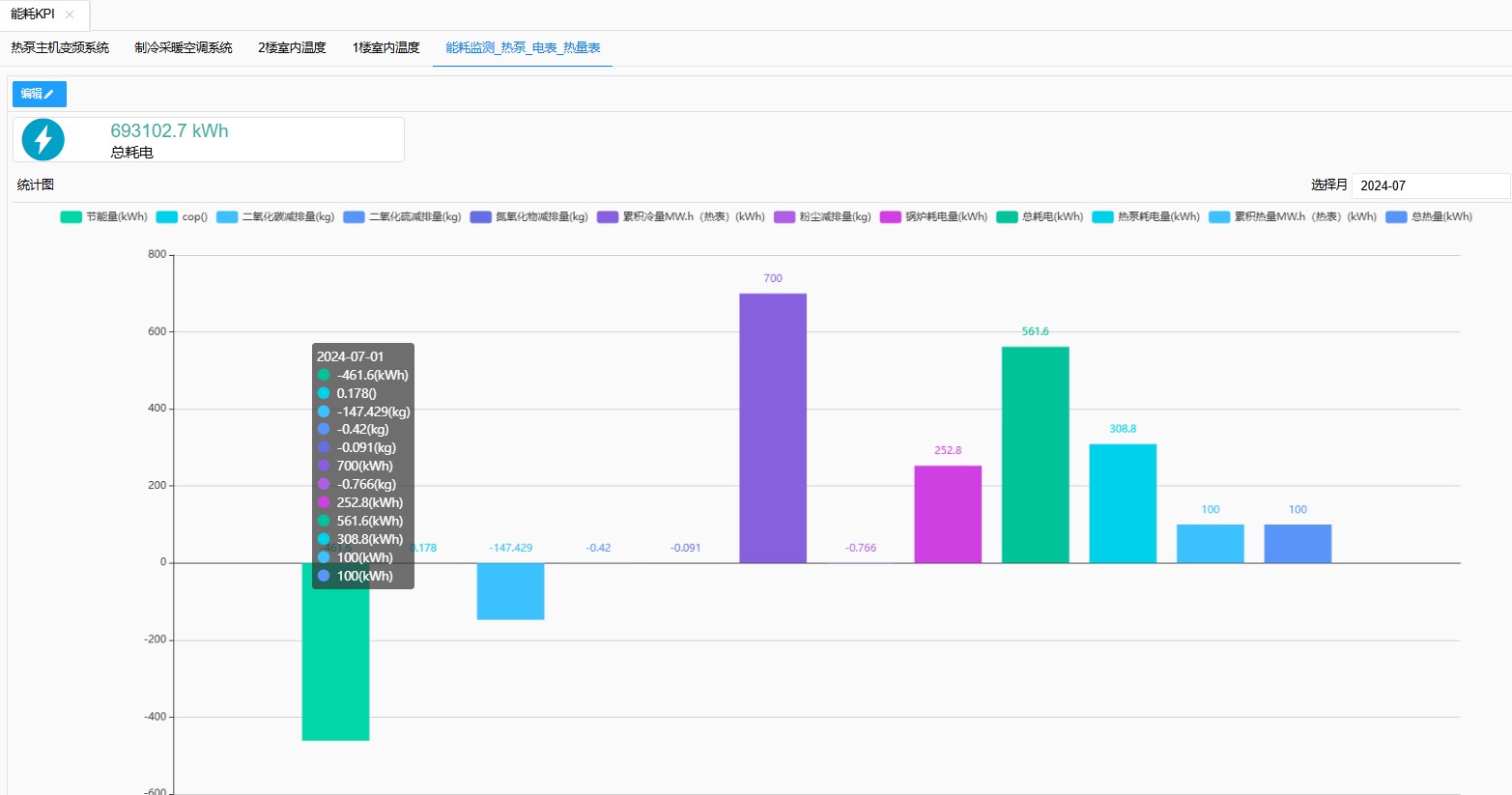Click the purple 700 bar in chart
The image size is (1512, 795).
pyautogui.click(x=773, y=427)
